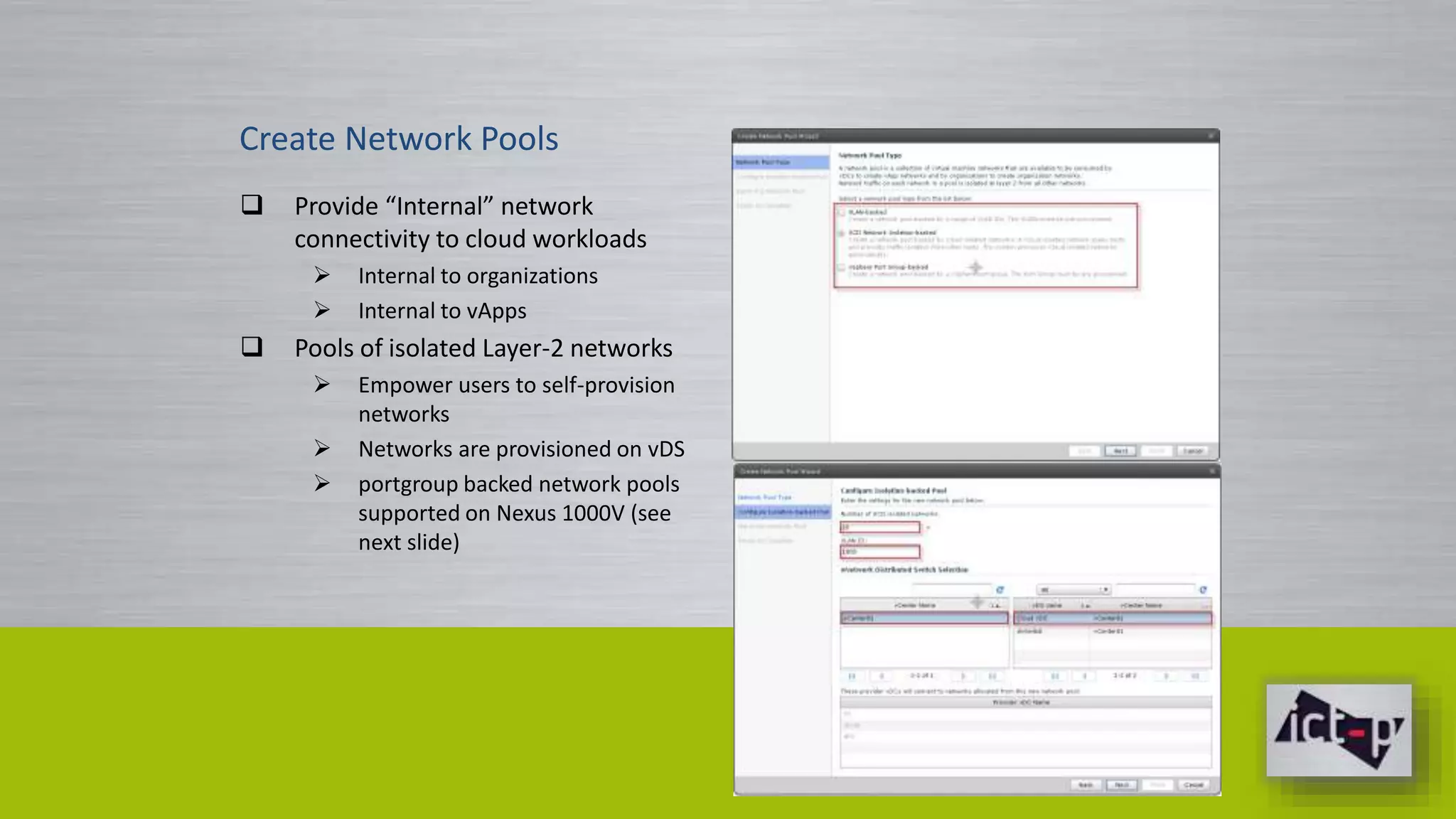Go to next page of vDS table
The width and height of the screenshot is (1456, 819).
[1166, 676]
